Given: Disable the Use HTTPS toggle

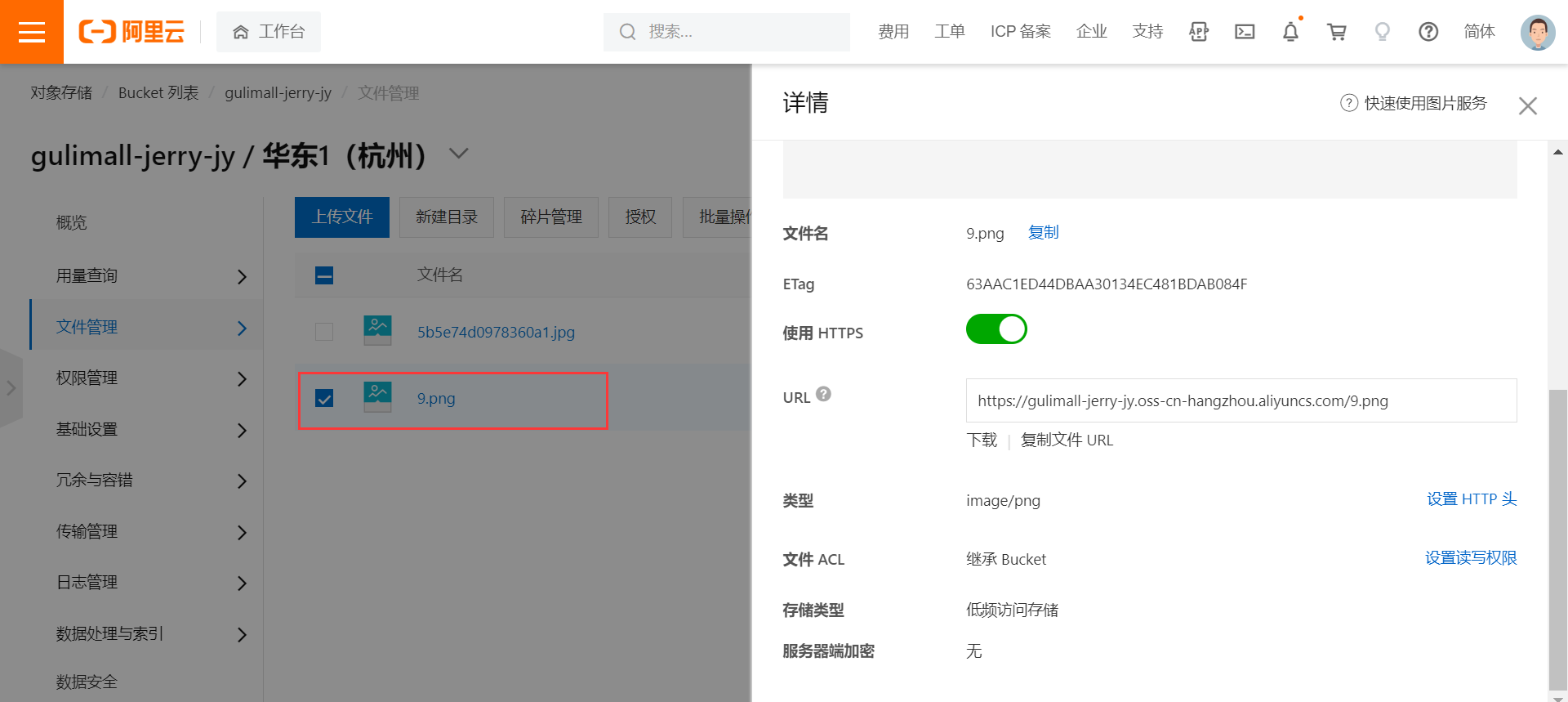Looking at the screenshot, I should [x=996, y=329].
